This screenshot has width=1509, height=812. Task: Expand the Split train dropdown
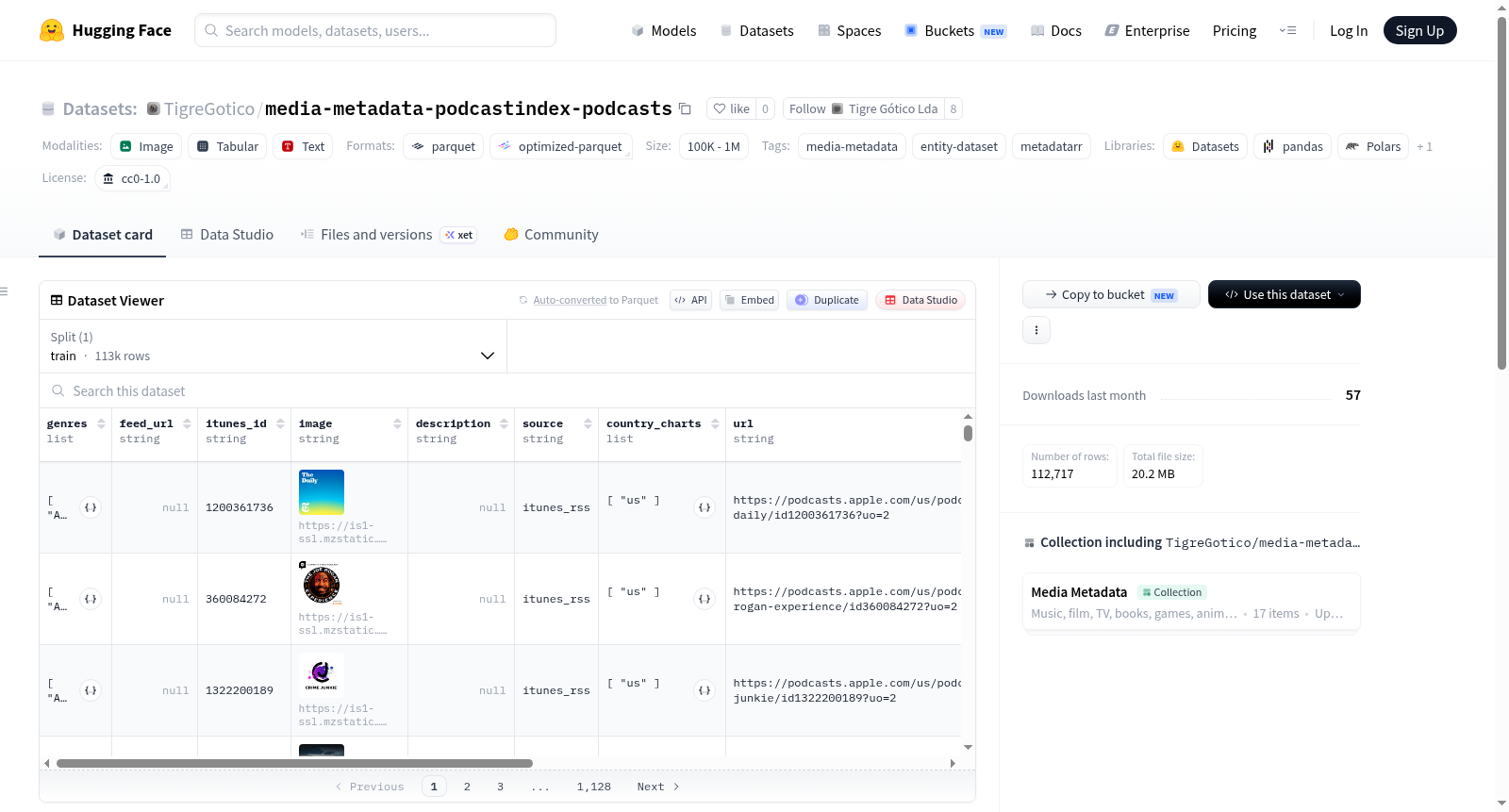pyautogui.click(x=273, y=346)
